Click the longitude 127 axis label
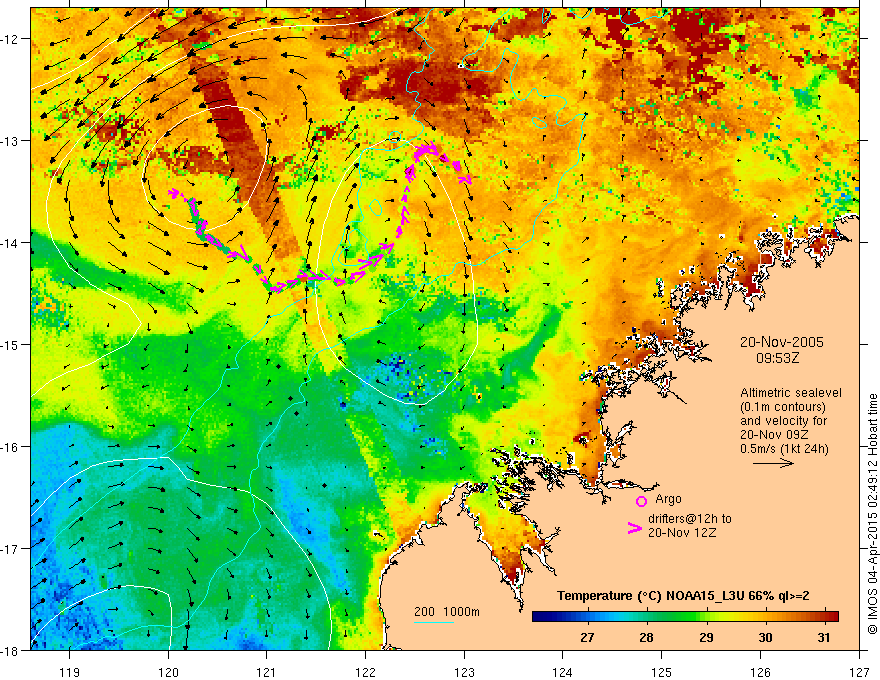880x680 pixels. click(x=859, y=672)
